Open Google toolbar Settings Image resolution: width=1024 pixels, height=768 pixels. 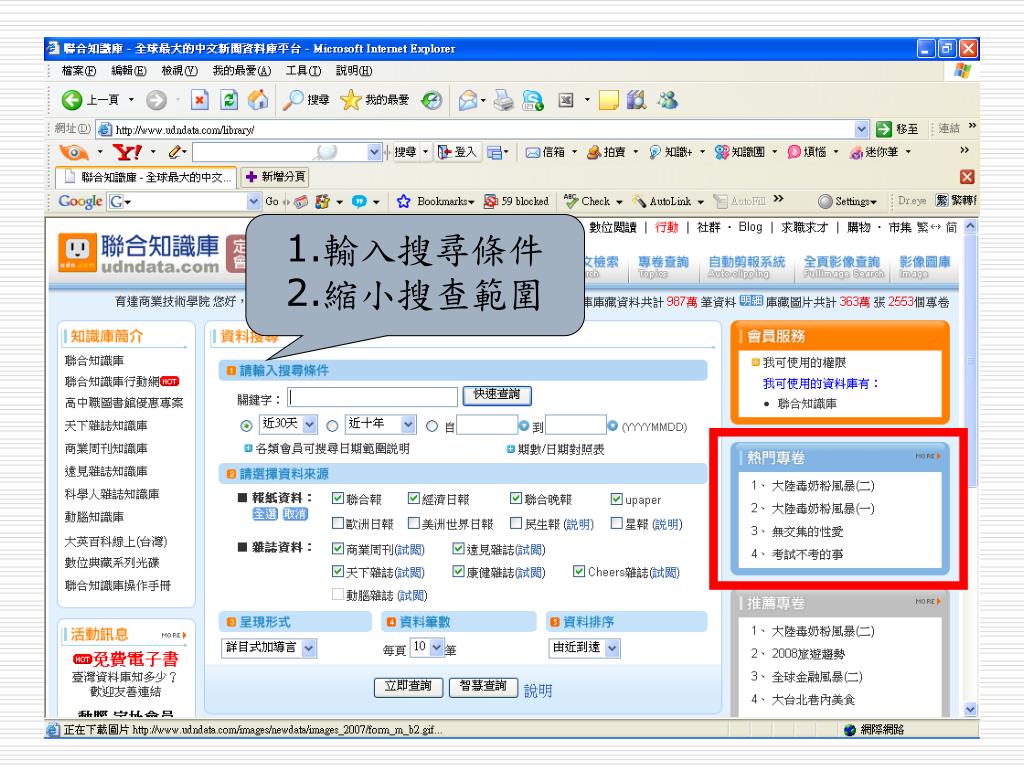tap(847, 201)
